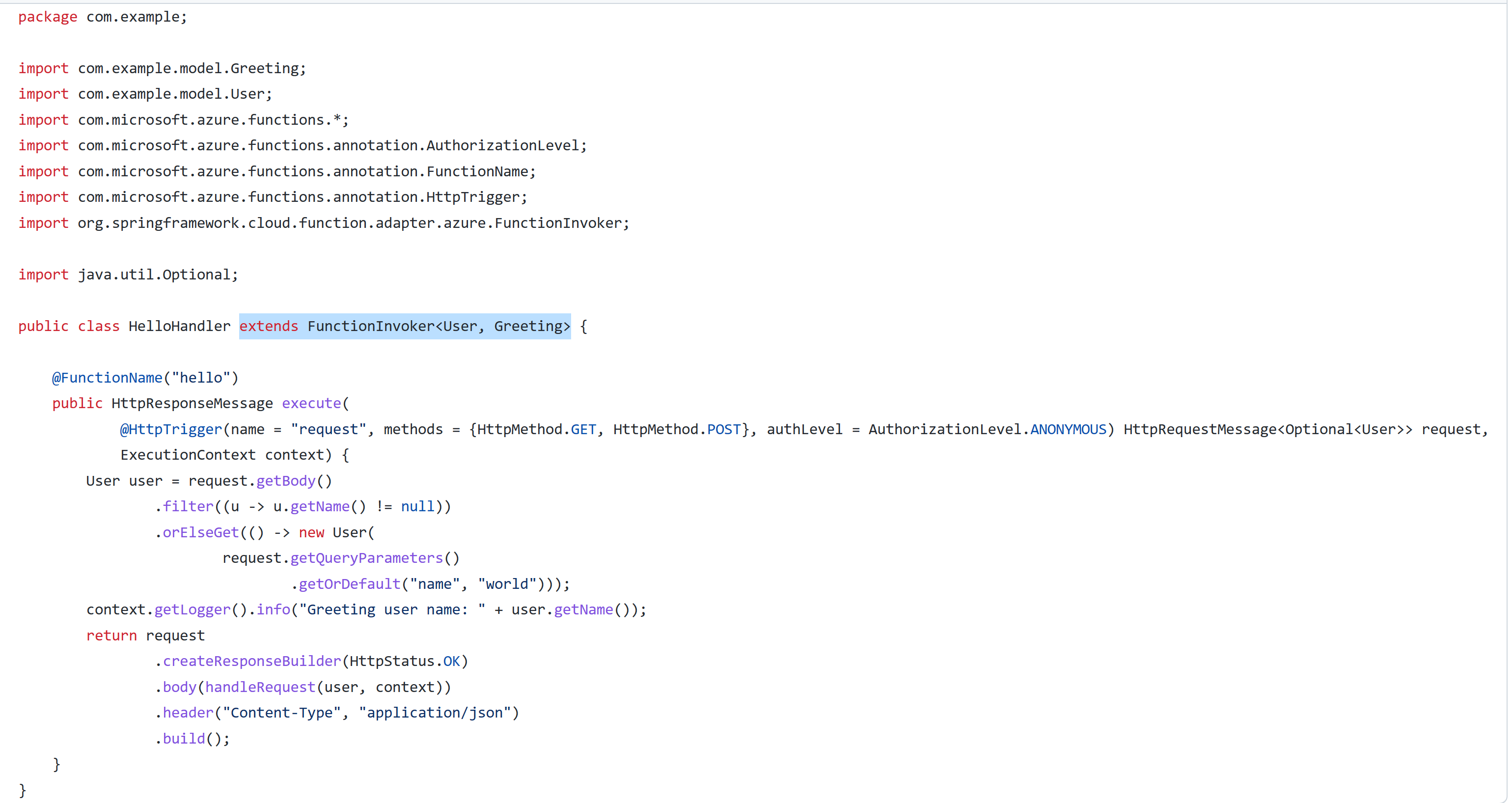1512x803 pixels.
Task: Click the createResponseBuilder method call
Action: (251, 661)
